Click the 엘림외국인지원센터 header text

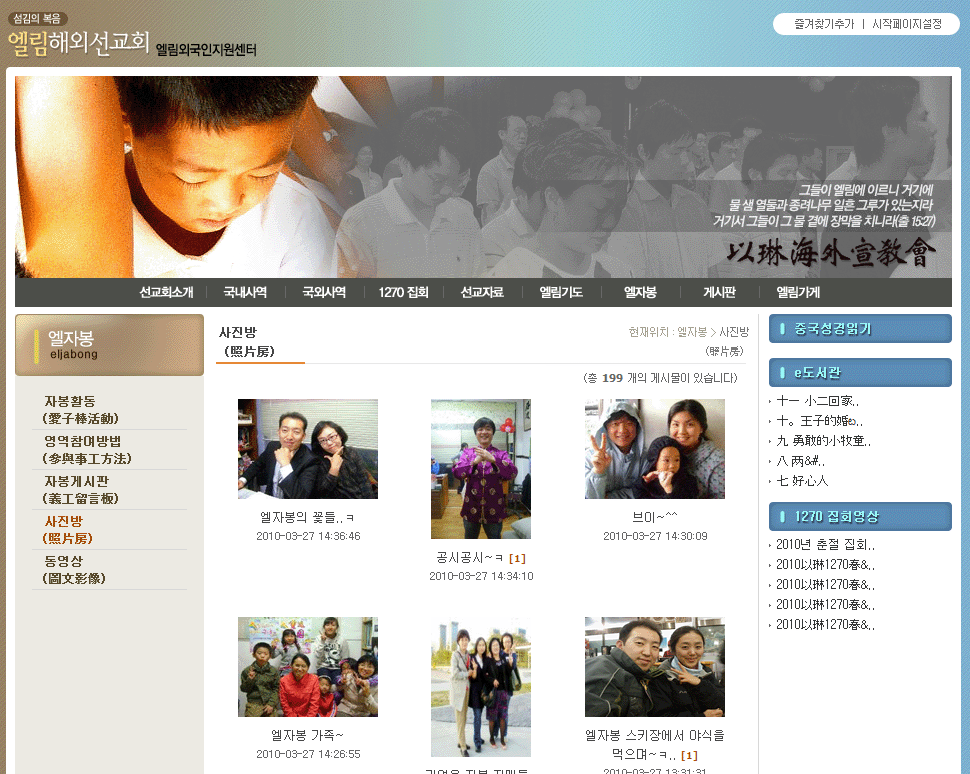click(x=206, y=49)
